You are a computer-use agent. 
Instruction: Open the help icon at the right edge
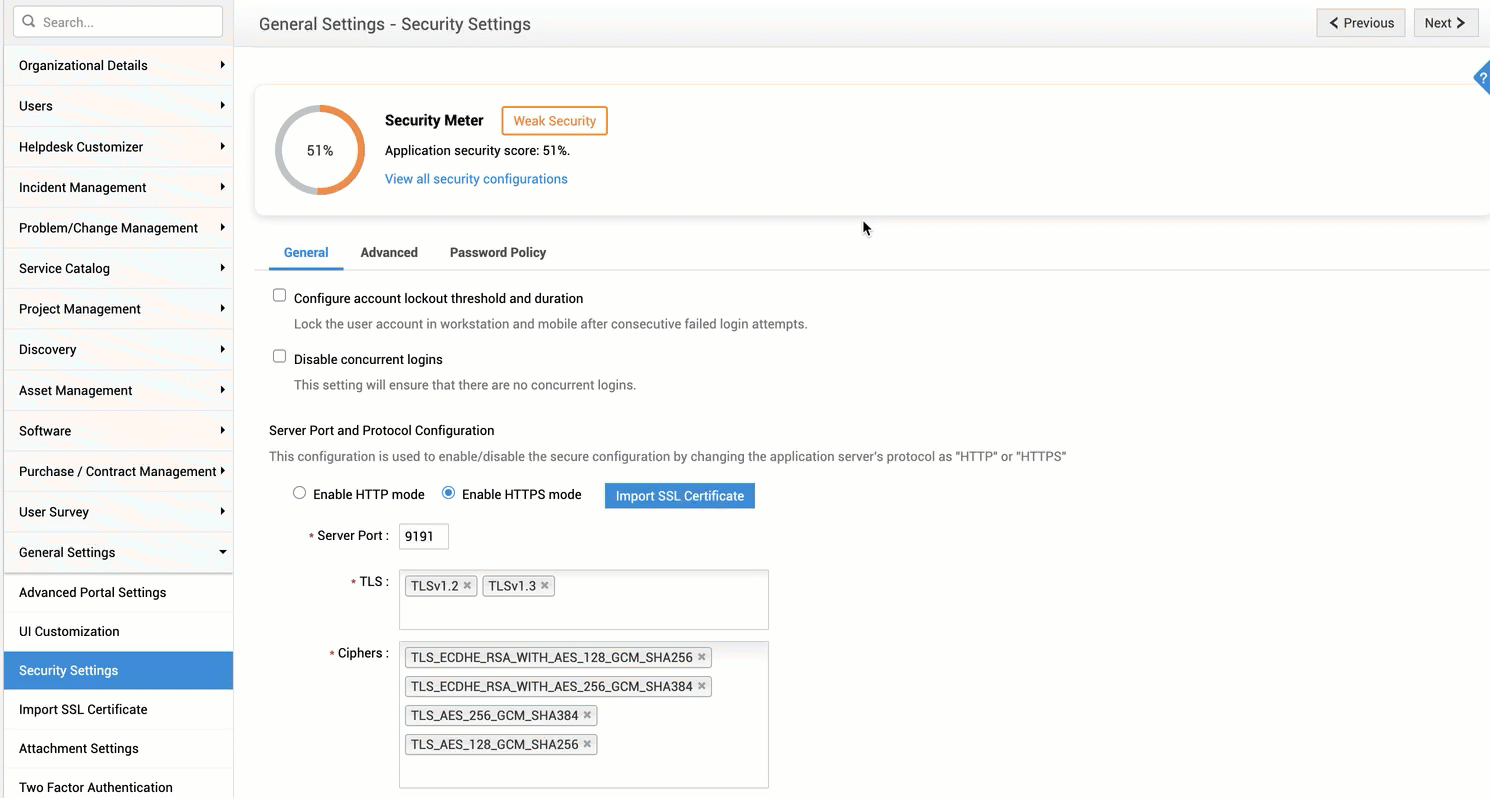pos(1482,77)
